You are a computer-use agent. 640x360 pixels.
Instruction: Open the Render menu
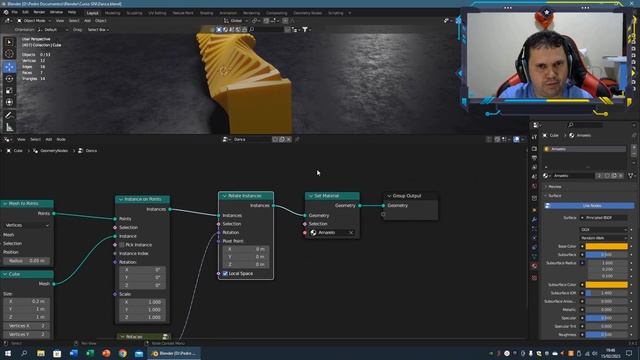39,13
